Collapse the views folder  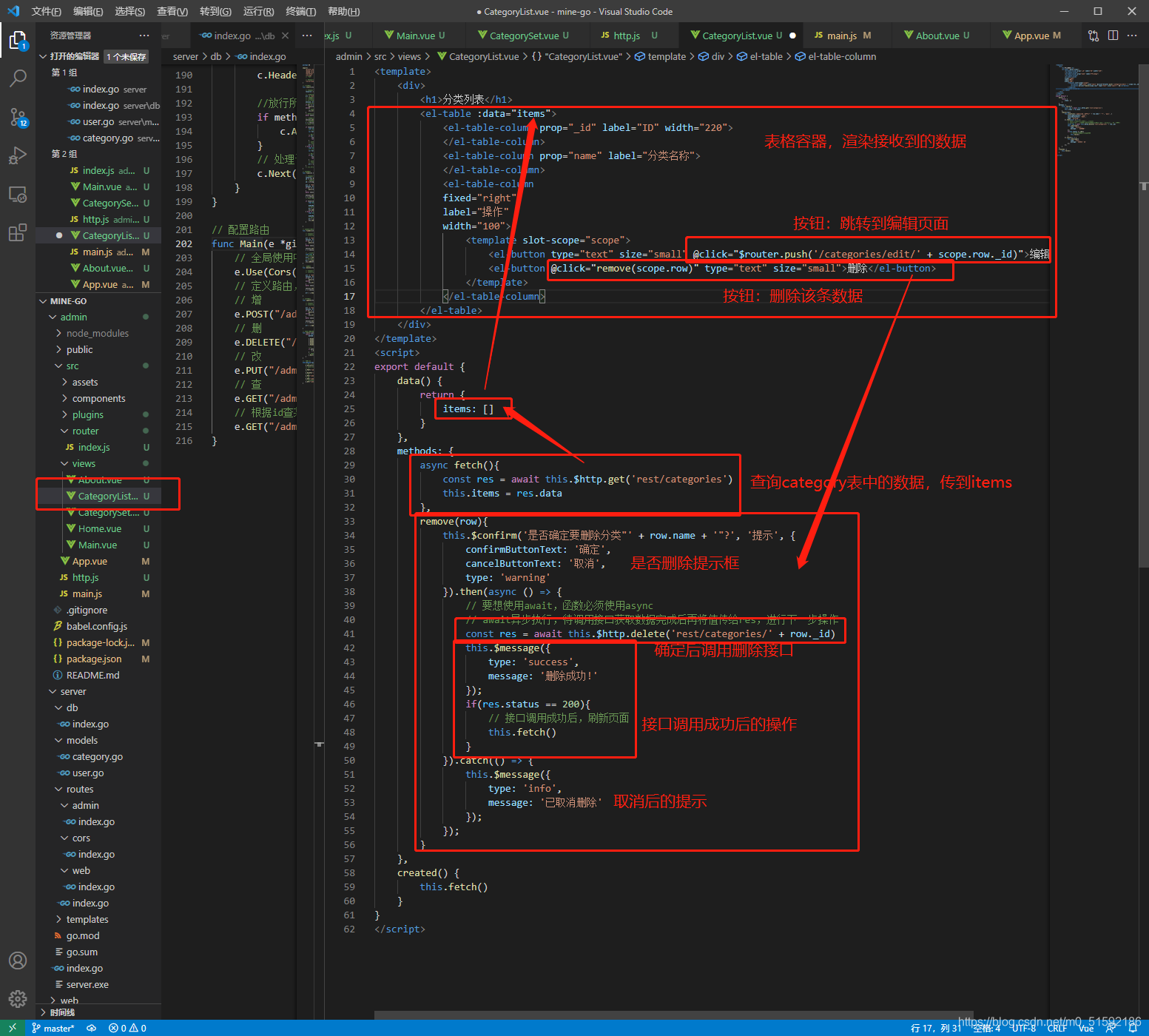click(x=84, y=463)
